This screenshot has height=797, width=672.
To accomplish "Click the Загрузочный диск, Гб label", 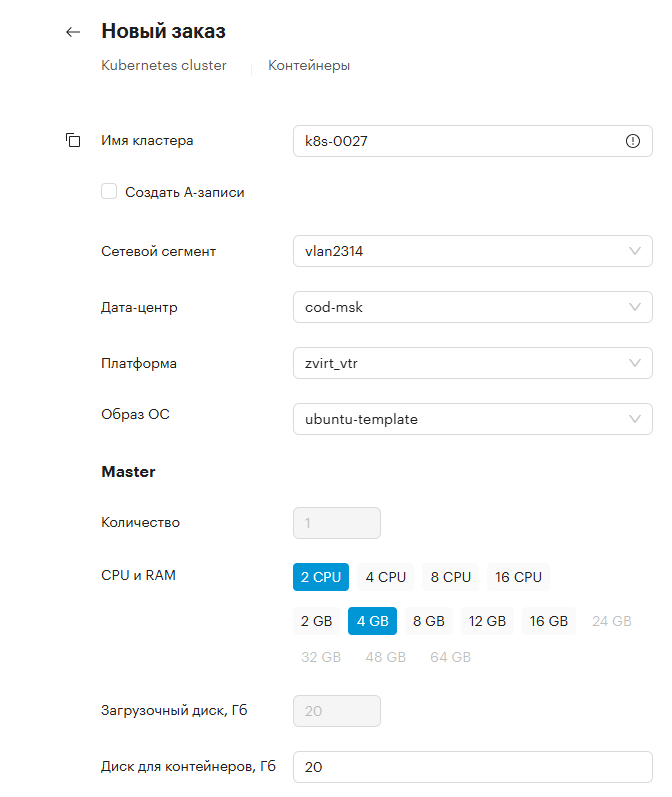I will point(174,710).
